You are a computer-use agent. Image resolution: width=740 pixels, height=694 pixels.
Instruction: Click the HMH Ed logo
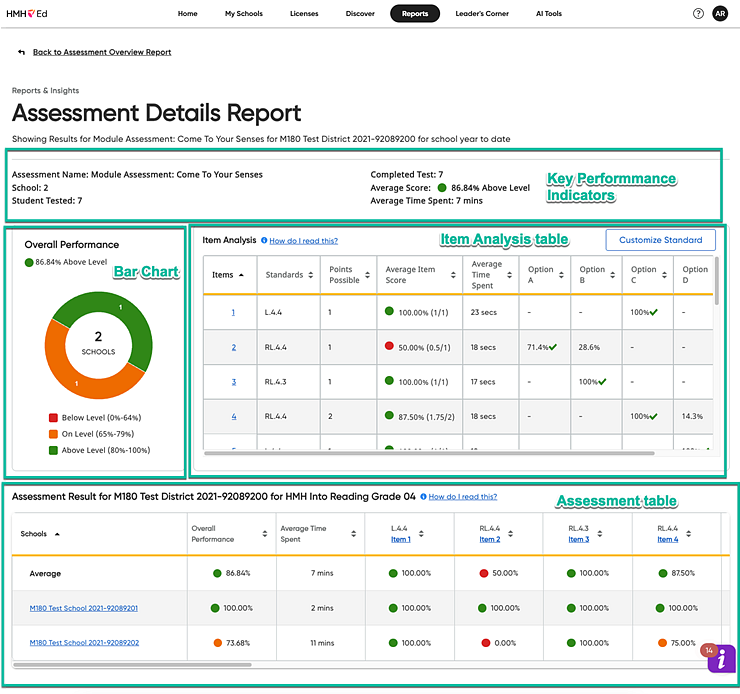[x=27, y=14]
